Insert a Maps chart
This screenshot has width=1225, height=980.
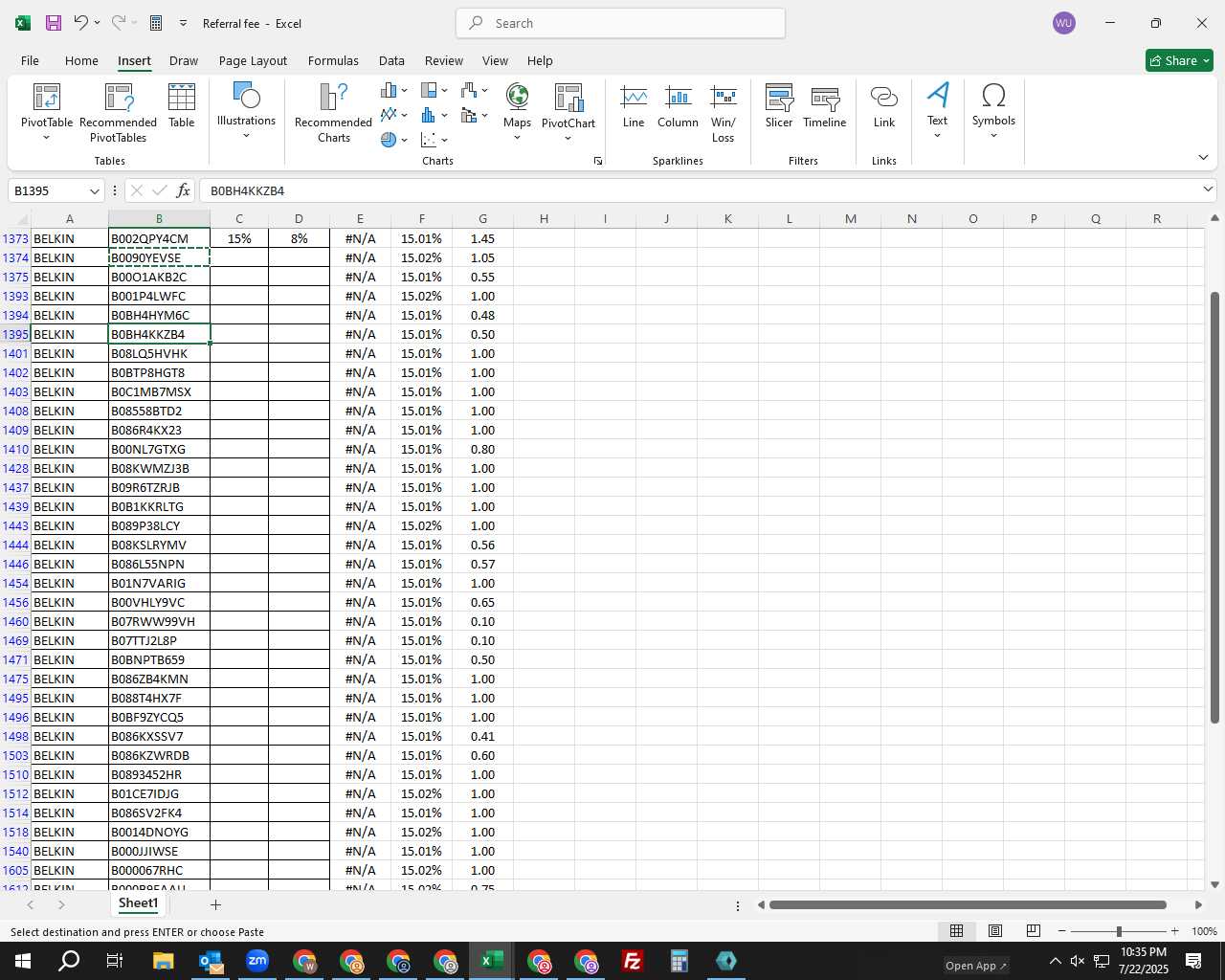click(517, 113)
